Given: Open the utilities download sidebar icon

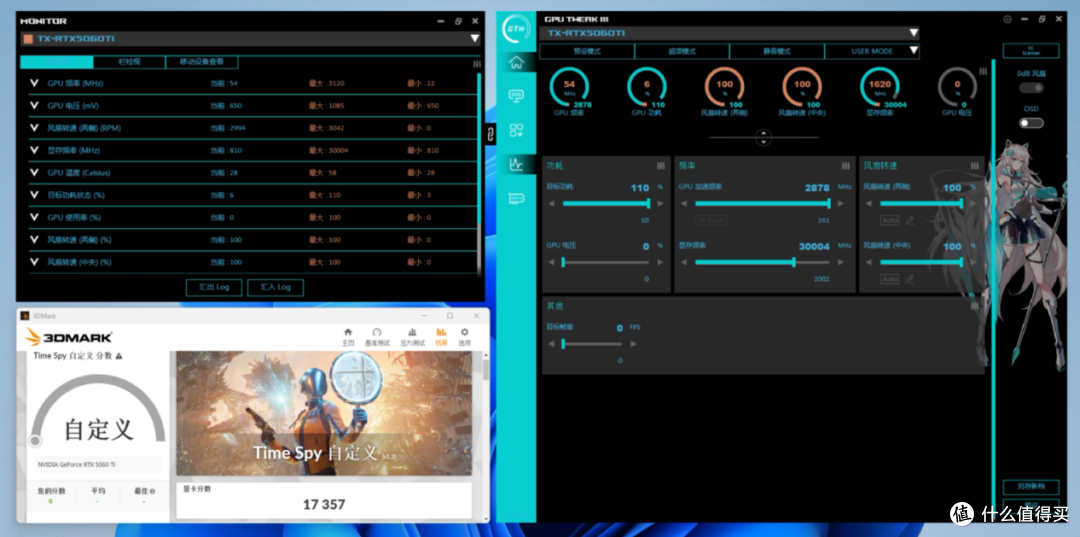Looking at the screenshot, I should tap(517, 130).
